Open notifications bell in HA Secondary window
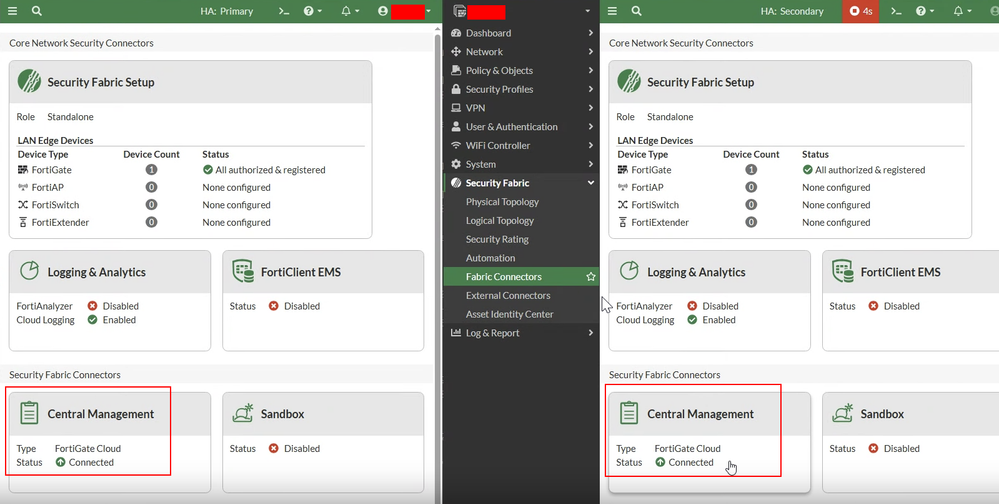The height and width of the screenshot is (504, 999). tap(961, 11)
